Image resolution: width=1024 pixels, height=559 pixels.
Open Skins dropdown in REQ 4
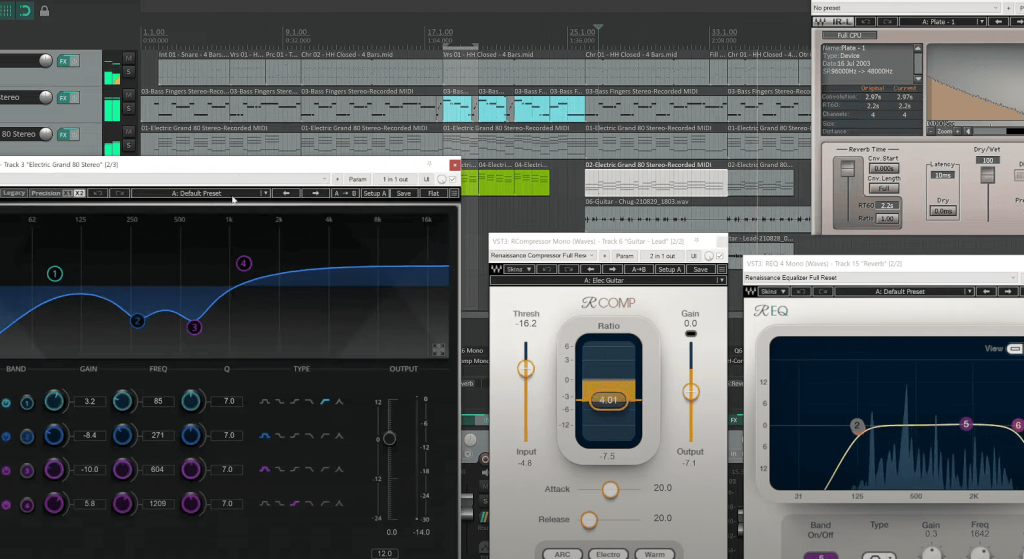pyautogui.click(x=773, y=291)
